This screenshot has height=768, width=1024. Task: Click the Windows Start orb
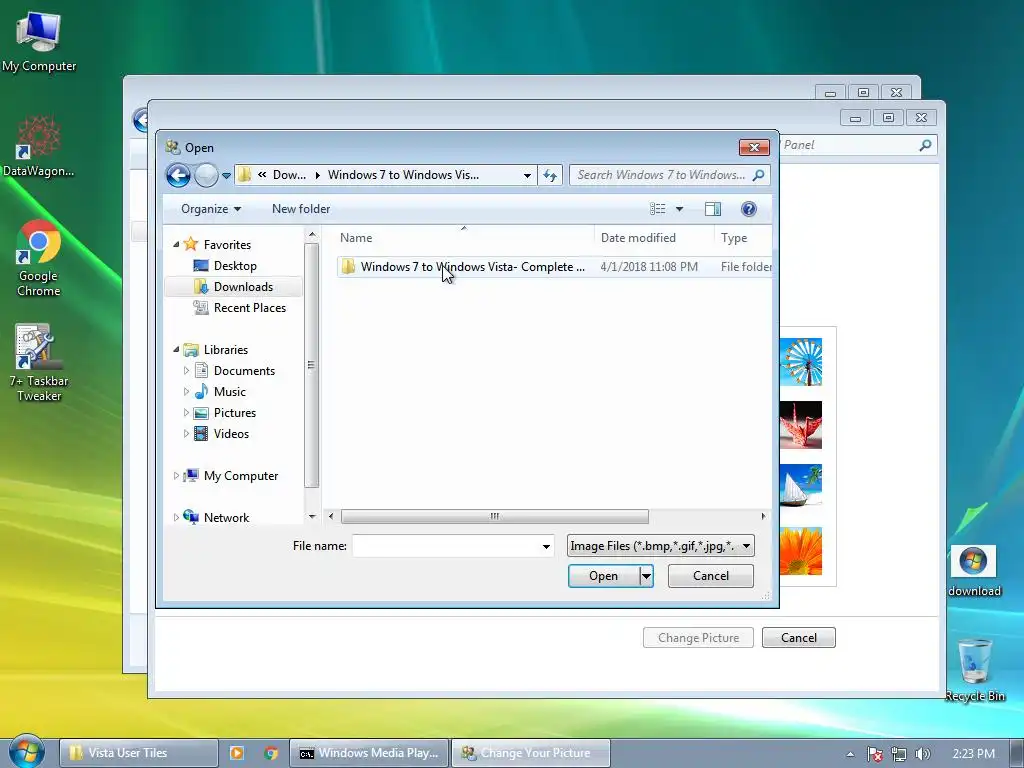click(26, 752)
